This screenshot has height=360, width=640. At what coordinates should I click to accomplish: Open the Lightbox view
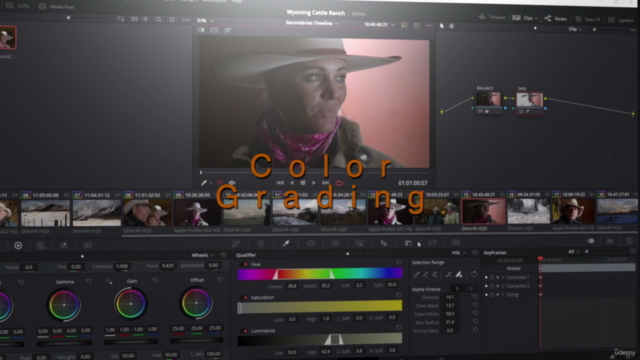[x=620, y=20]
